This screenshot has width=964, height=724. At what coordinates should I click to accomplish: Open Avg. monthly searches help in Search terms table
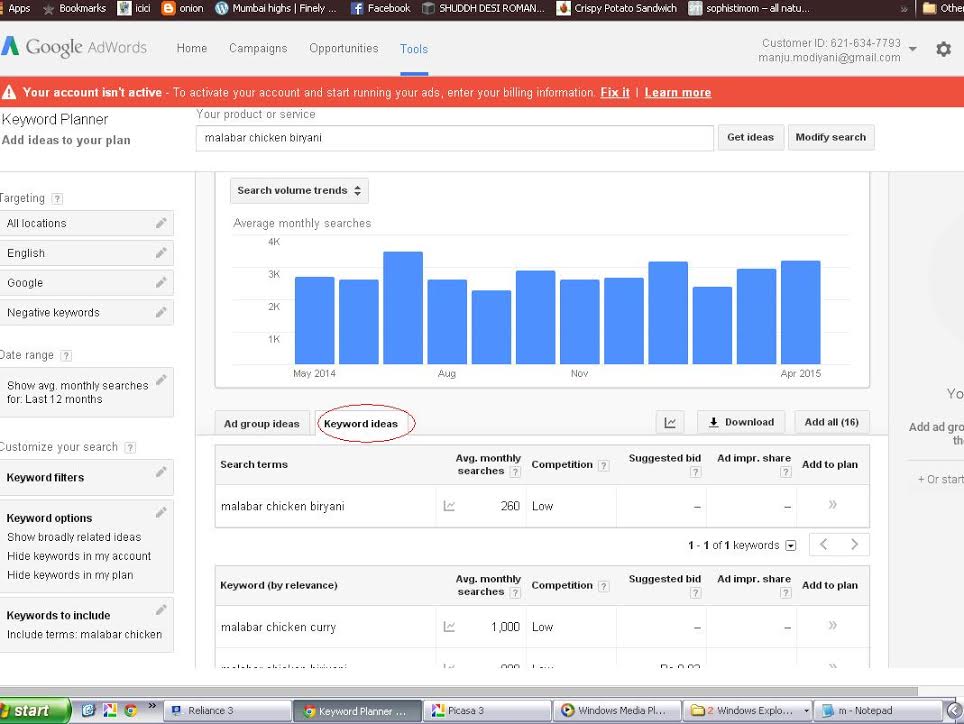[515, 472]
